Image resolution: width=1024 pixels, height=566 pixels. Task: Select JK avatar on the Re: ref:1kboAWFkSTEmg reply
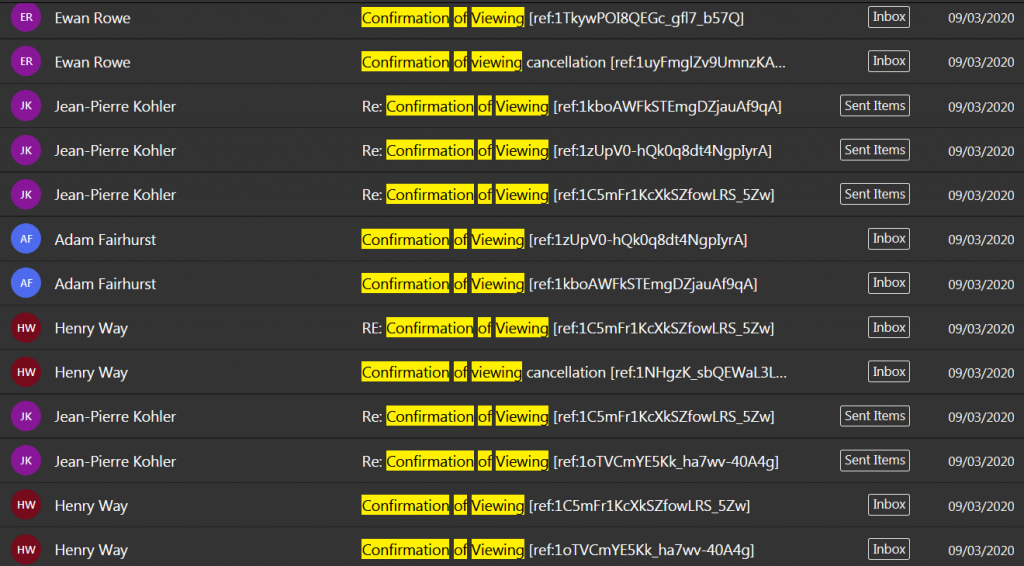tap(26, 106)
